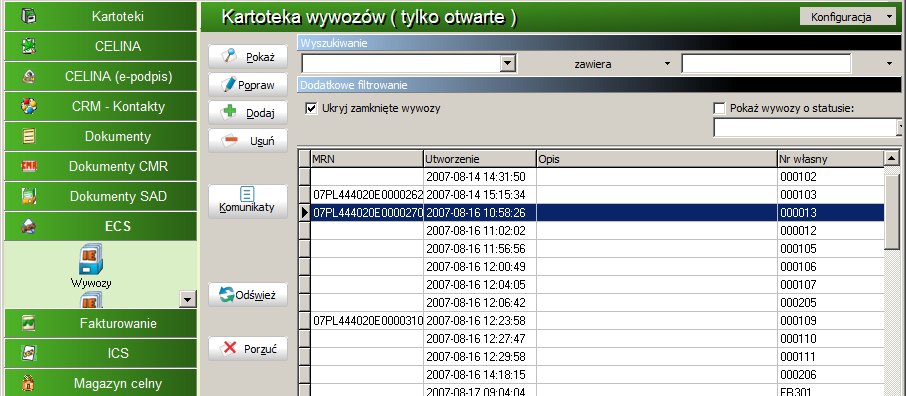This screenshot has width=906, height=396.
Task: Sort by the MRN column header
Action: (367, 158)
